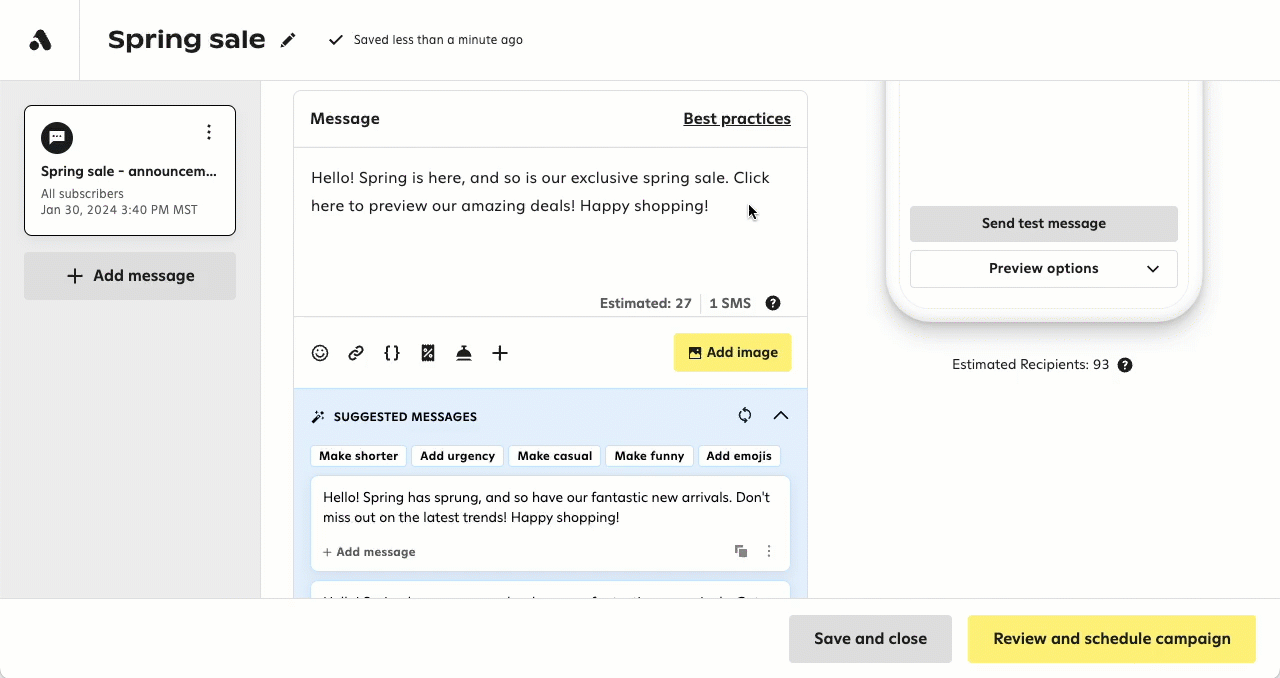
Task: Add a personalization merge tag with braces icon
Action: (x=391, y=353)
